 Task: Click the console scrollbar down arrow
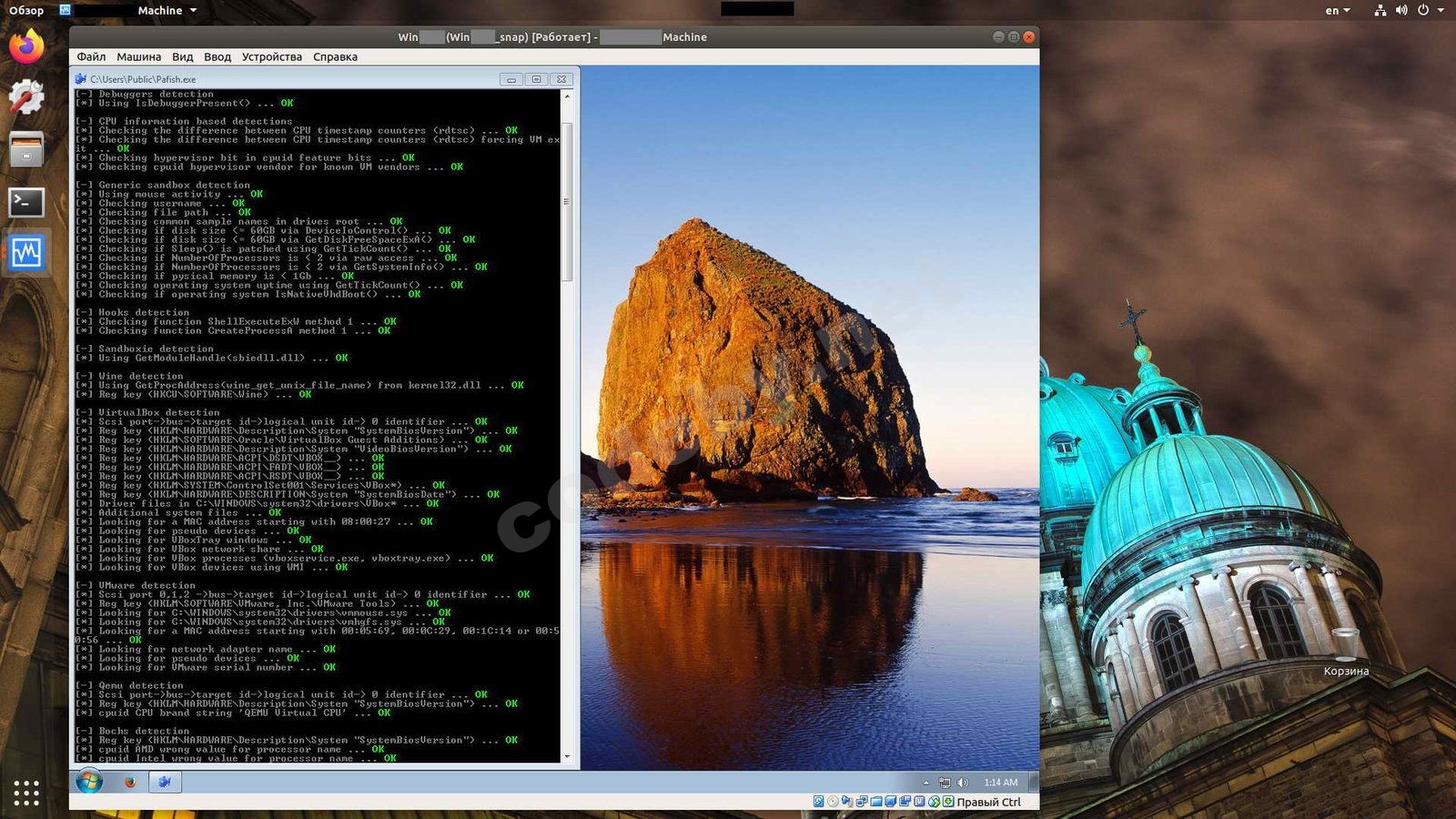point(567,756)
